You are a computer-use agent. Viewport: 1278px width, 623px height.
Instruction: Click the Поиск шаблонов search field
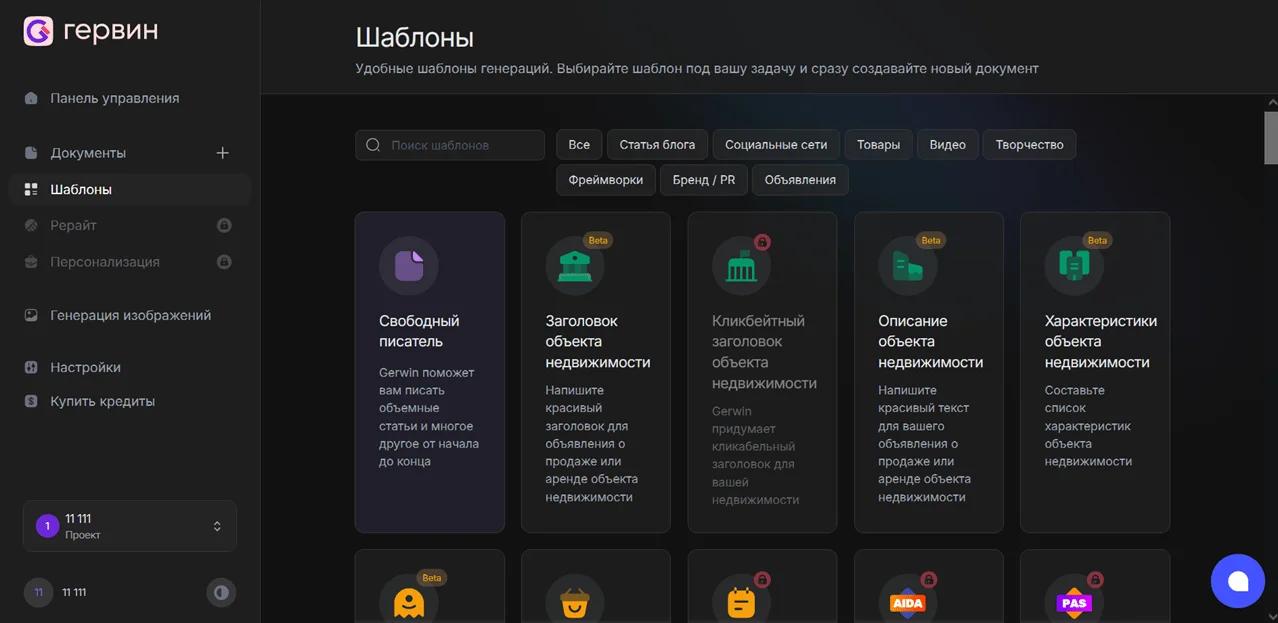click(x=450, y=145)
